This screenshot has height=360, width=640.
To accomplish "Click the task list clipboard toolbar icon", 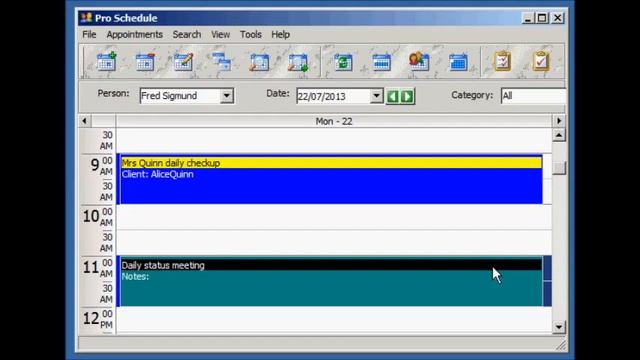I will tap(502, 62).
